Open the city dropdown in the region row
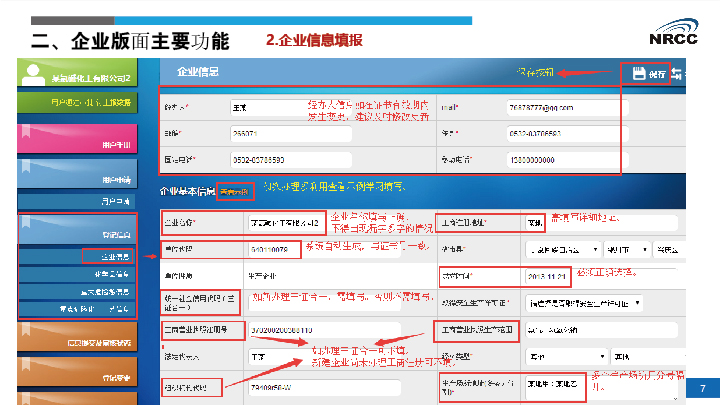The width and height of the screenshot is (720, 405). point(615,249)
